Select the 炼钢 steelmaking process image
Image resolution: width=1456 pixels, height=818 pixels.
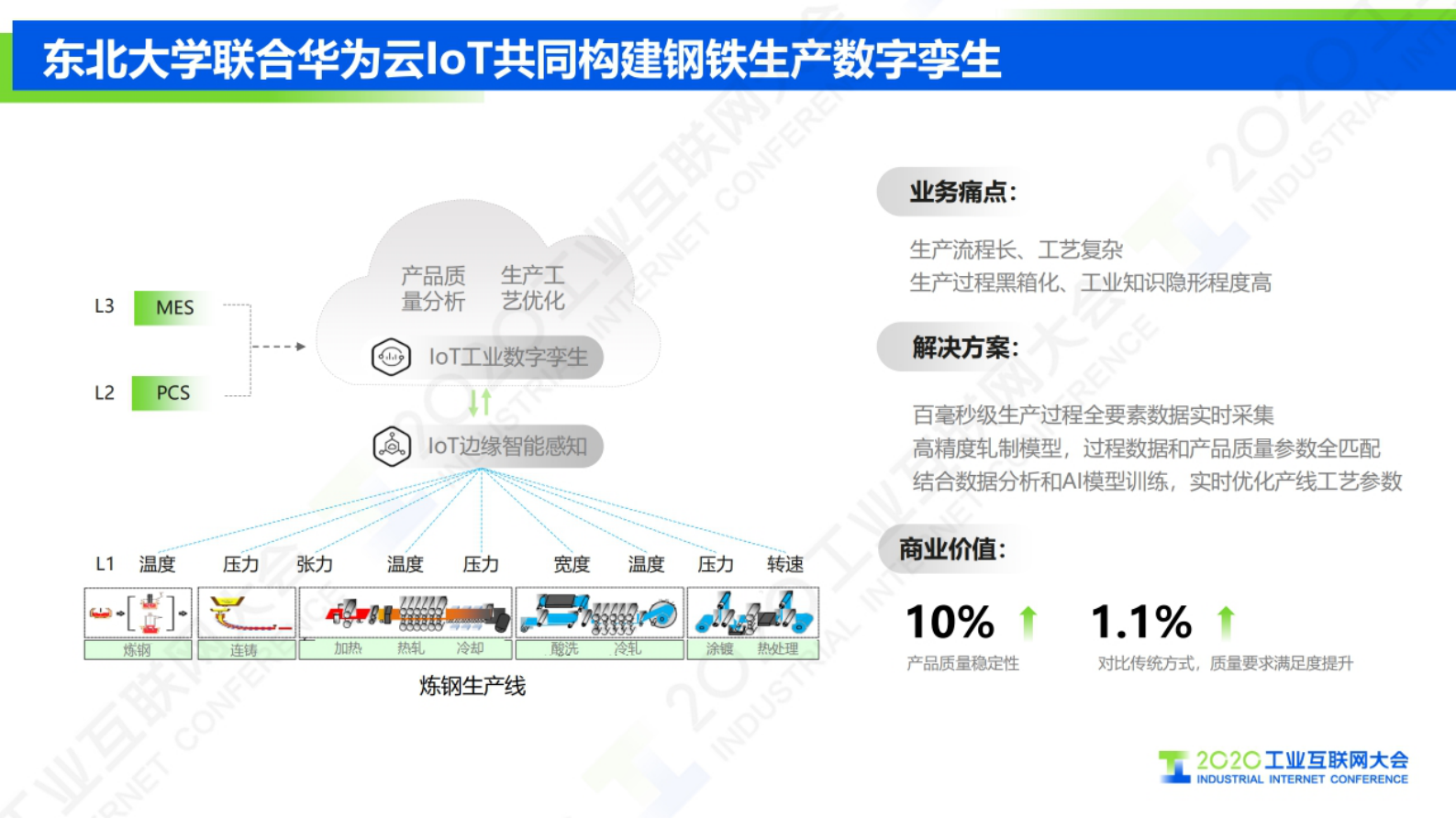pyautogui.click(x=139, y=613)
